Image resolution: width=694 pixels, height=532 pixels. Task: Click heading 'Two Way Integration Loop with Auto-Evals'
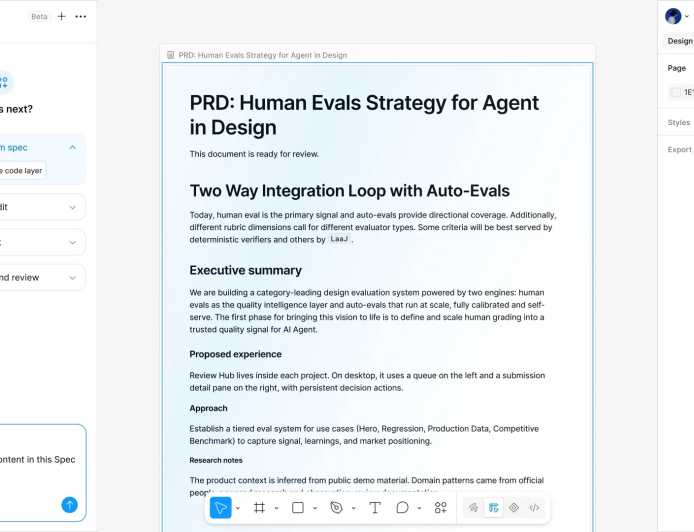tap(350, 191)
